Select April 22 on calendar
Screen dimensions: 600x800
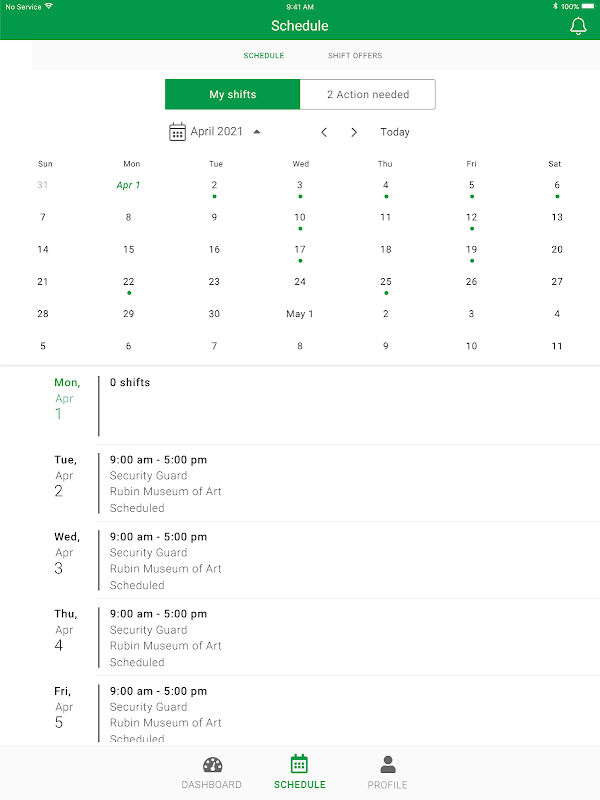128,282
